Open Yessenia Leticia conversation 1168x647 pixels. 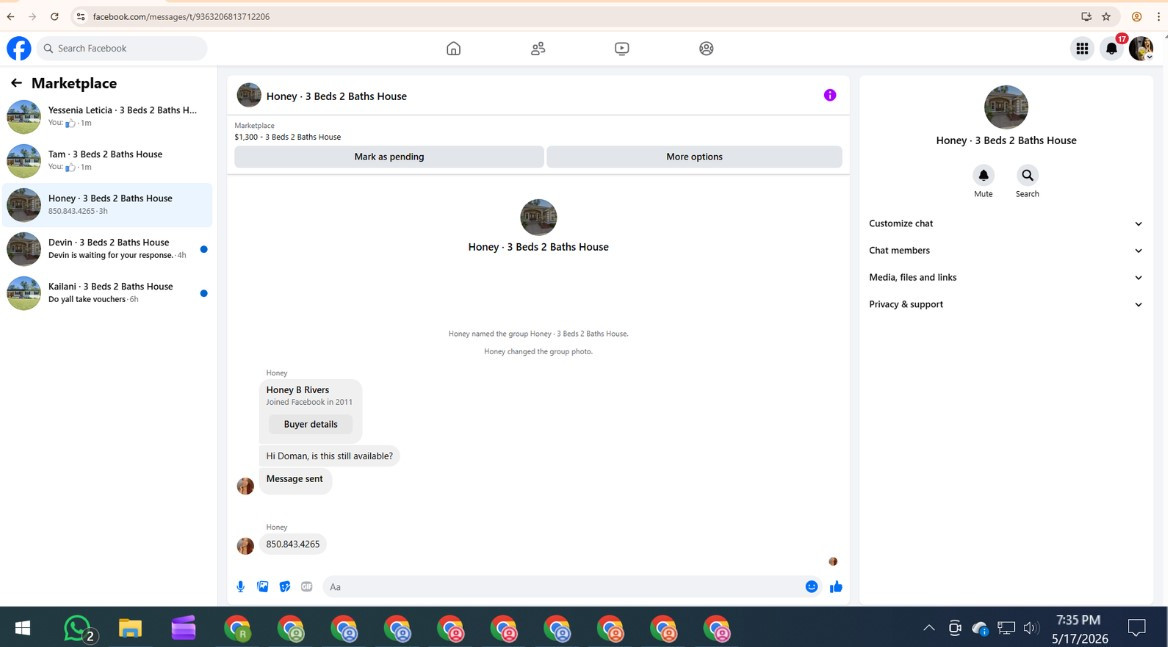108,116
